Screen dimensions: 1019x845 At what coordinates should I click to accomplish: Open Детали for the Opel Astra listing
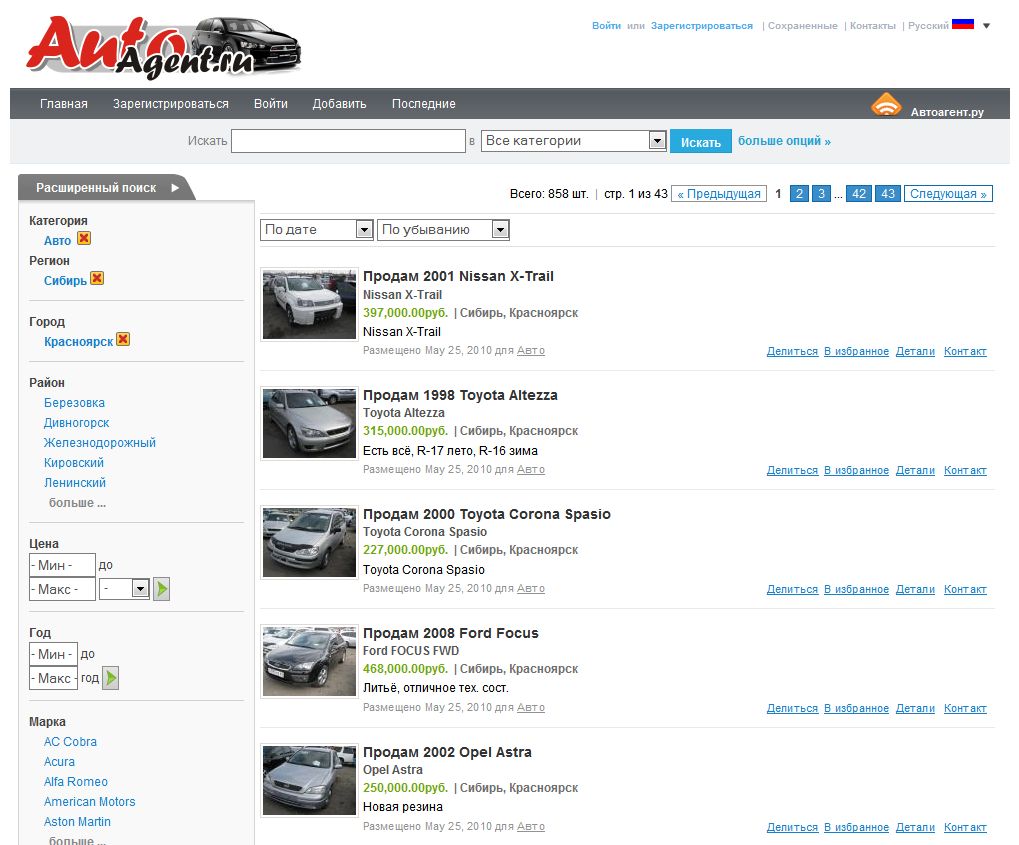click(x=915, y=827)
